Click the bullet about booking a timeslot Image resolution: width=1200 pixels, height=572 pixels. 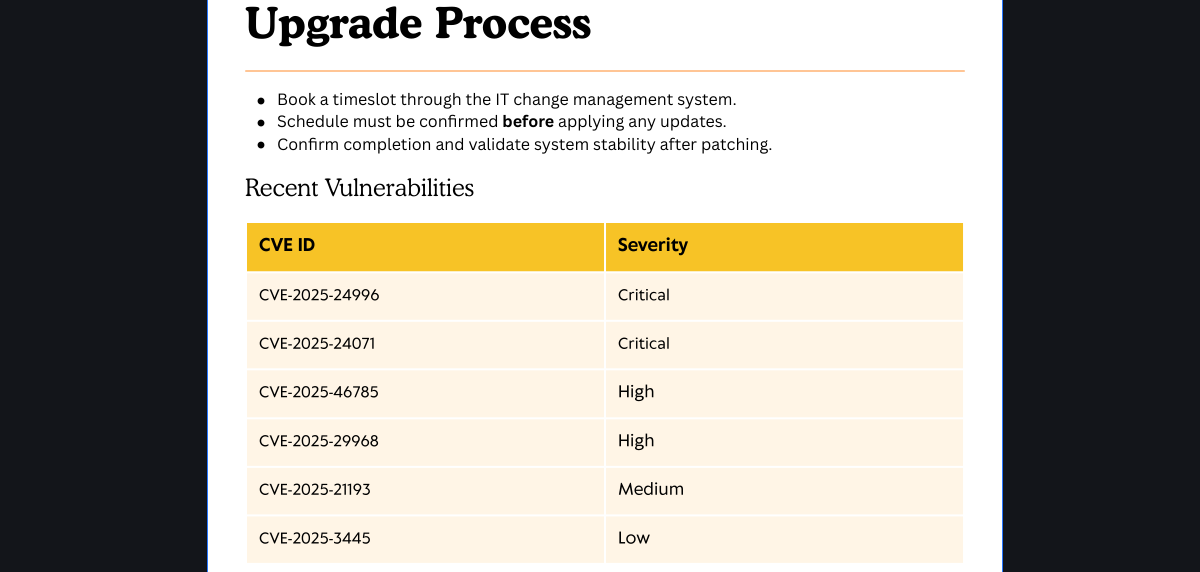pos(506,100)
